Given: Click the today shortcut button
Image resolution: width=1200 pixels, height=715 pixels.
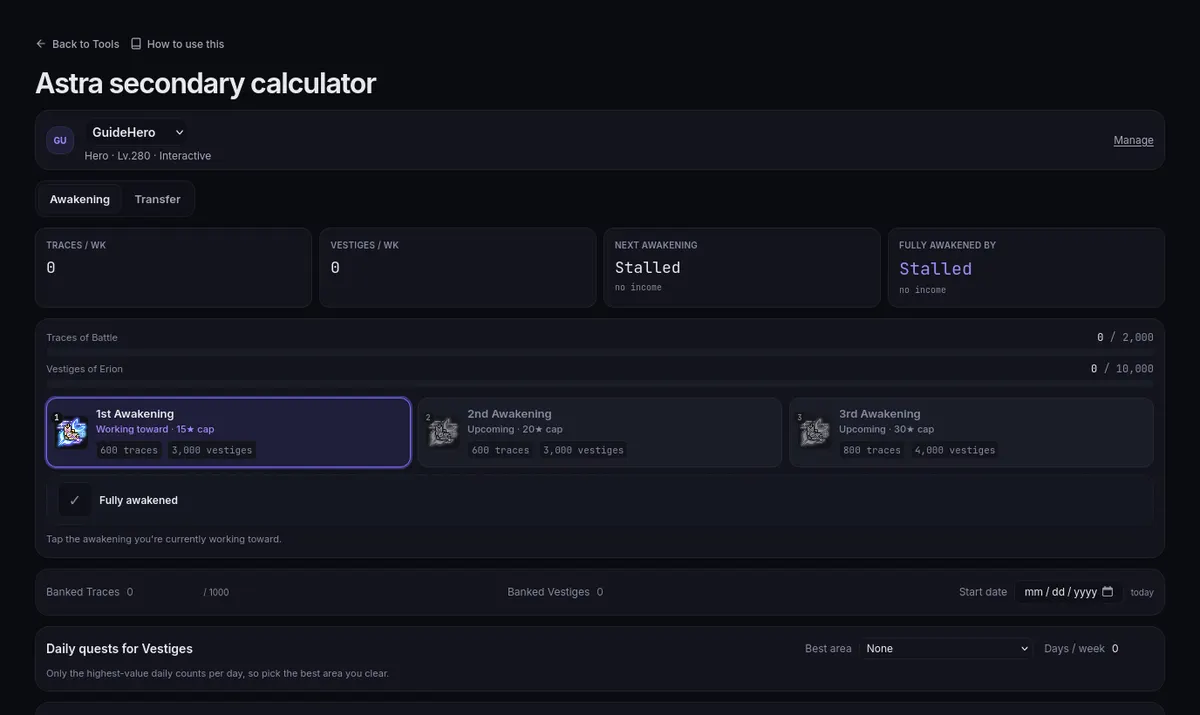Looking at the screenshot, I should 1142,592.
